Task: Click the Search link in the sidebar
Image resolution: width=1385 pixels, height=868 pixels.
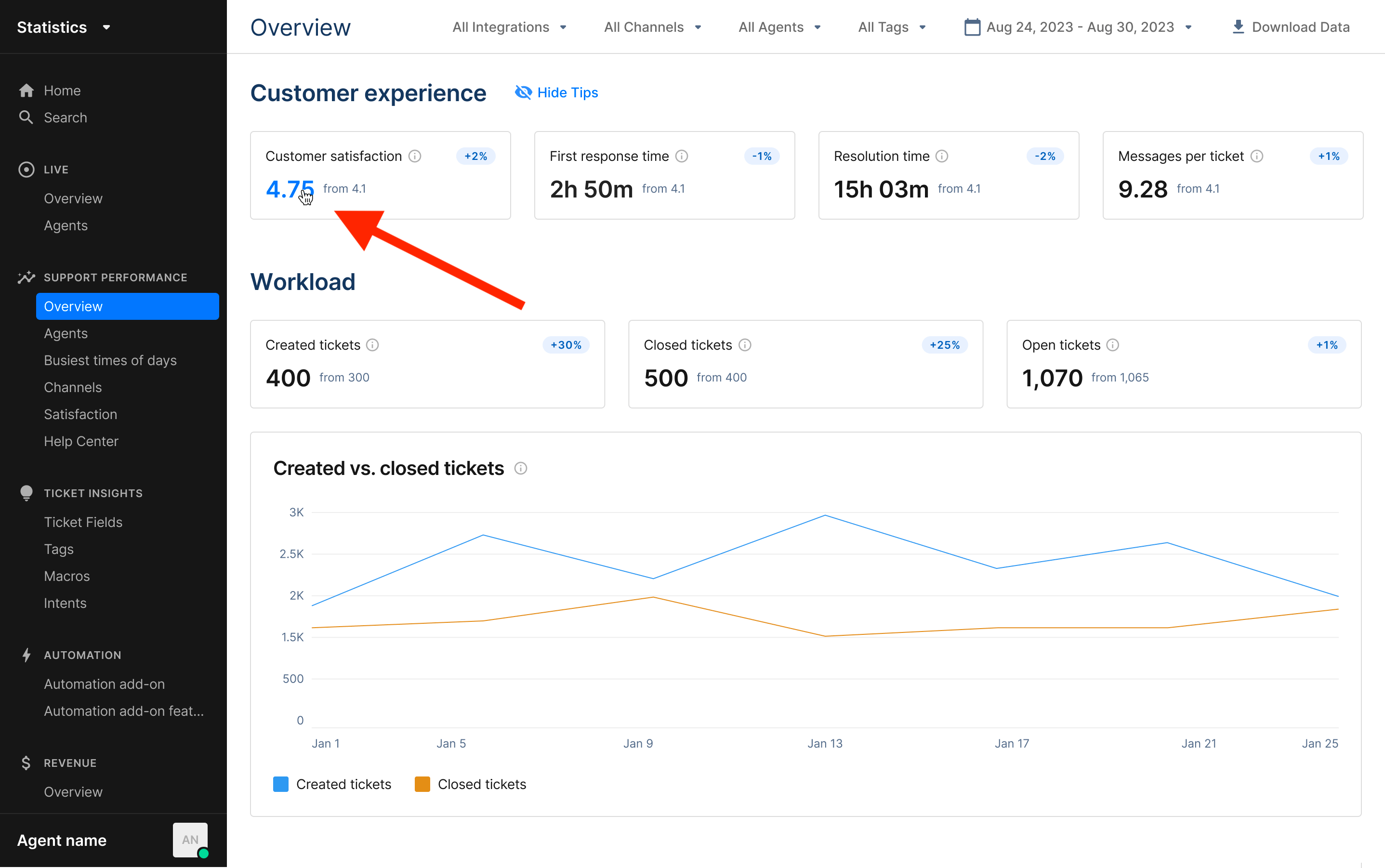Action: click(66, 118)
